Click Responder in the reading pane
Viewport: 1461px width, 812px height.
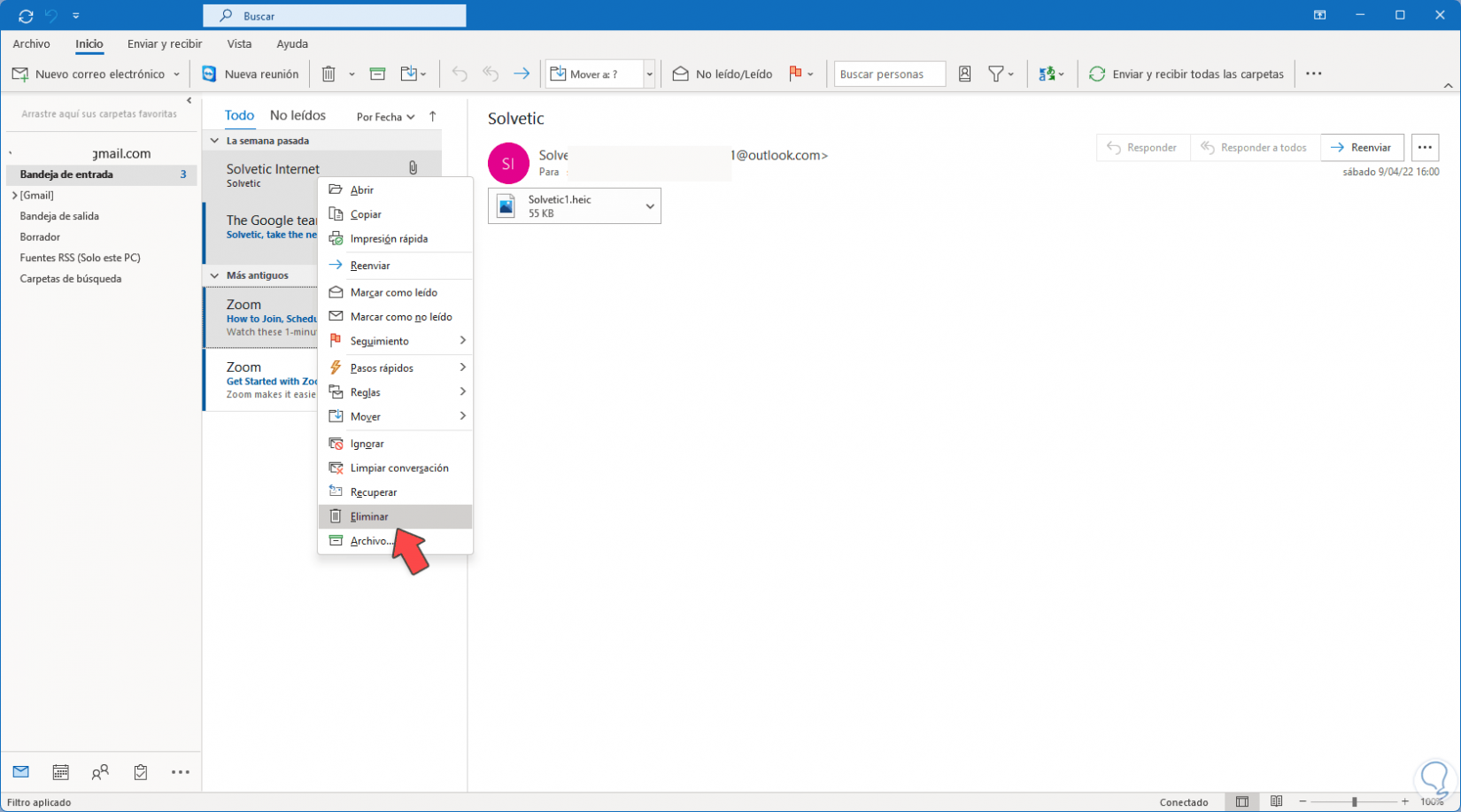pos(1142,148)
